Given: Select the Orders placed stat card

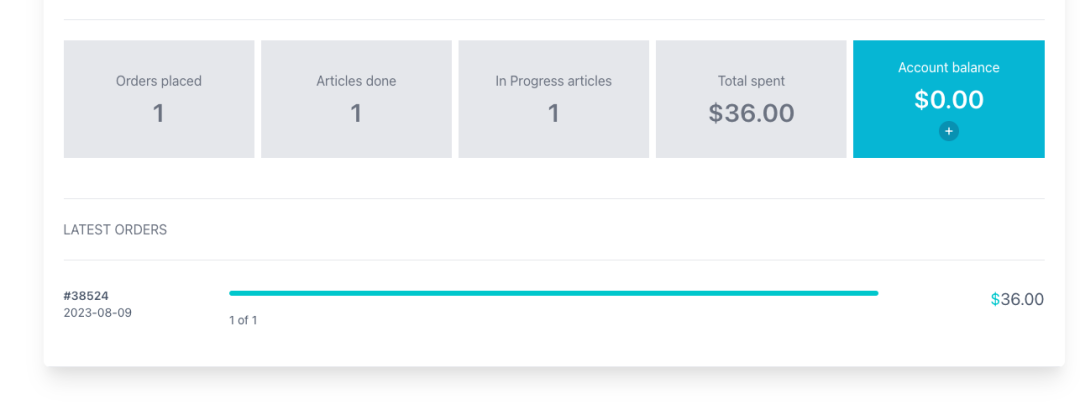Looking at the screenshot, I should pyautogui.click(x=159, y=99).
